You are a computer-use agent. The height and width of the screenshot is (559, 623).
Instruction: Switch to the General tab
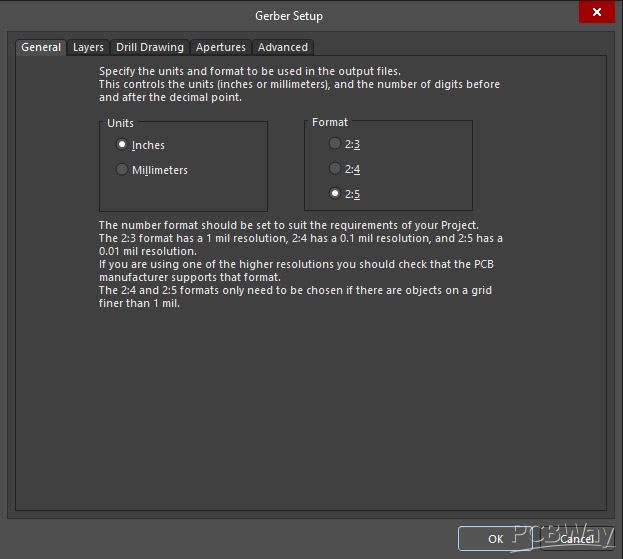pos(41,47)
